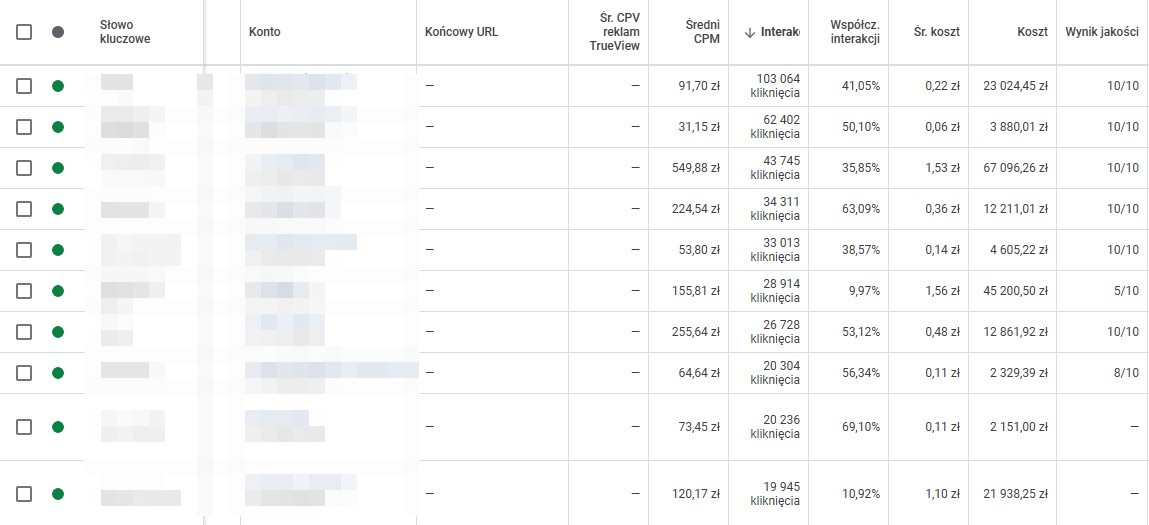This screenshot has height=525, width=1149.
Task: Select the row with cost 23 024,45 zł
Action: click(24, 86)
